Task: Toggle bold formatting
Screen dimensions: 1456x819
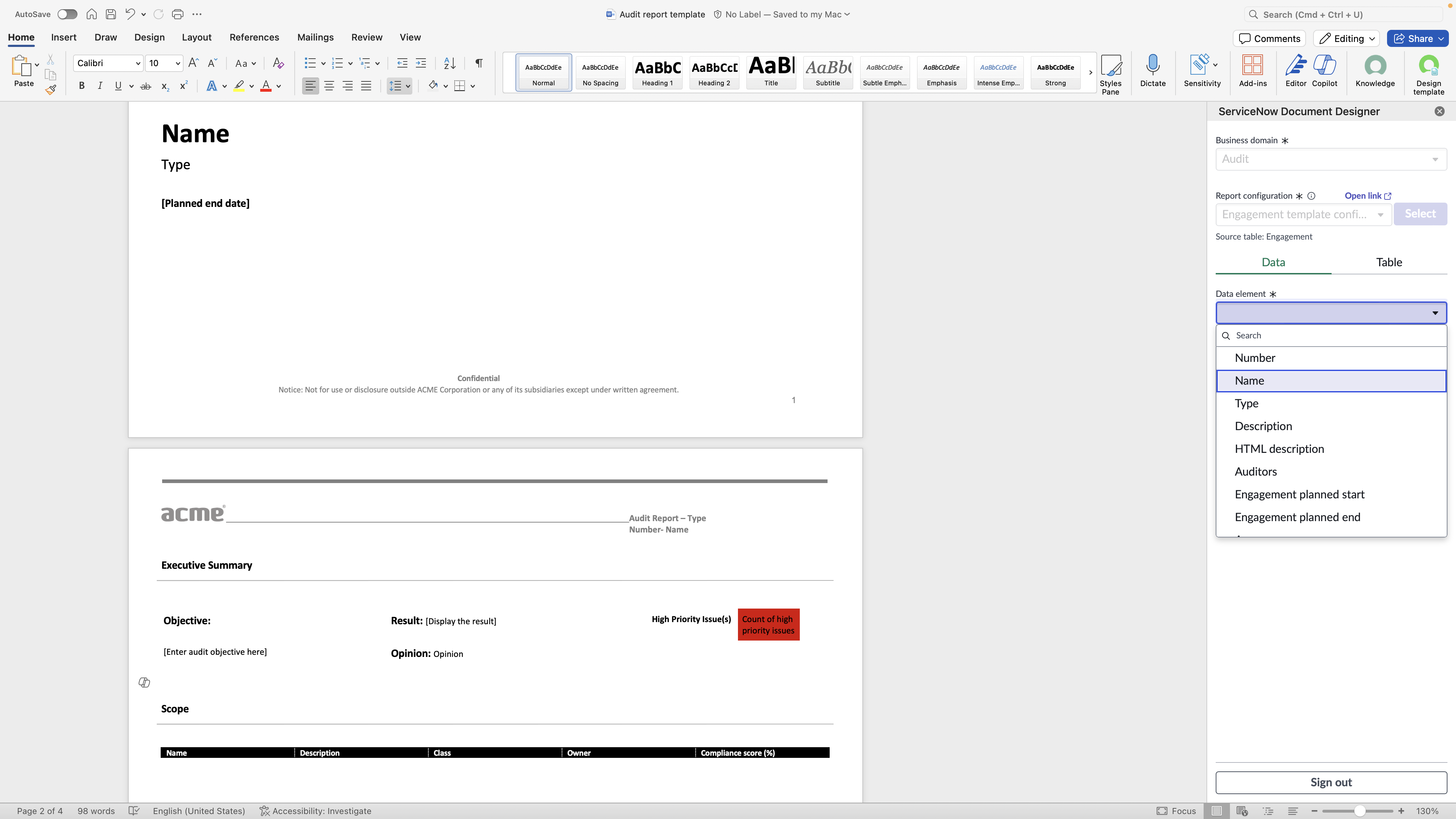Action: point(81,86)
